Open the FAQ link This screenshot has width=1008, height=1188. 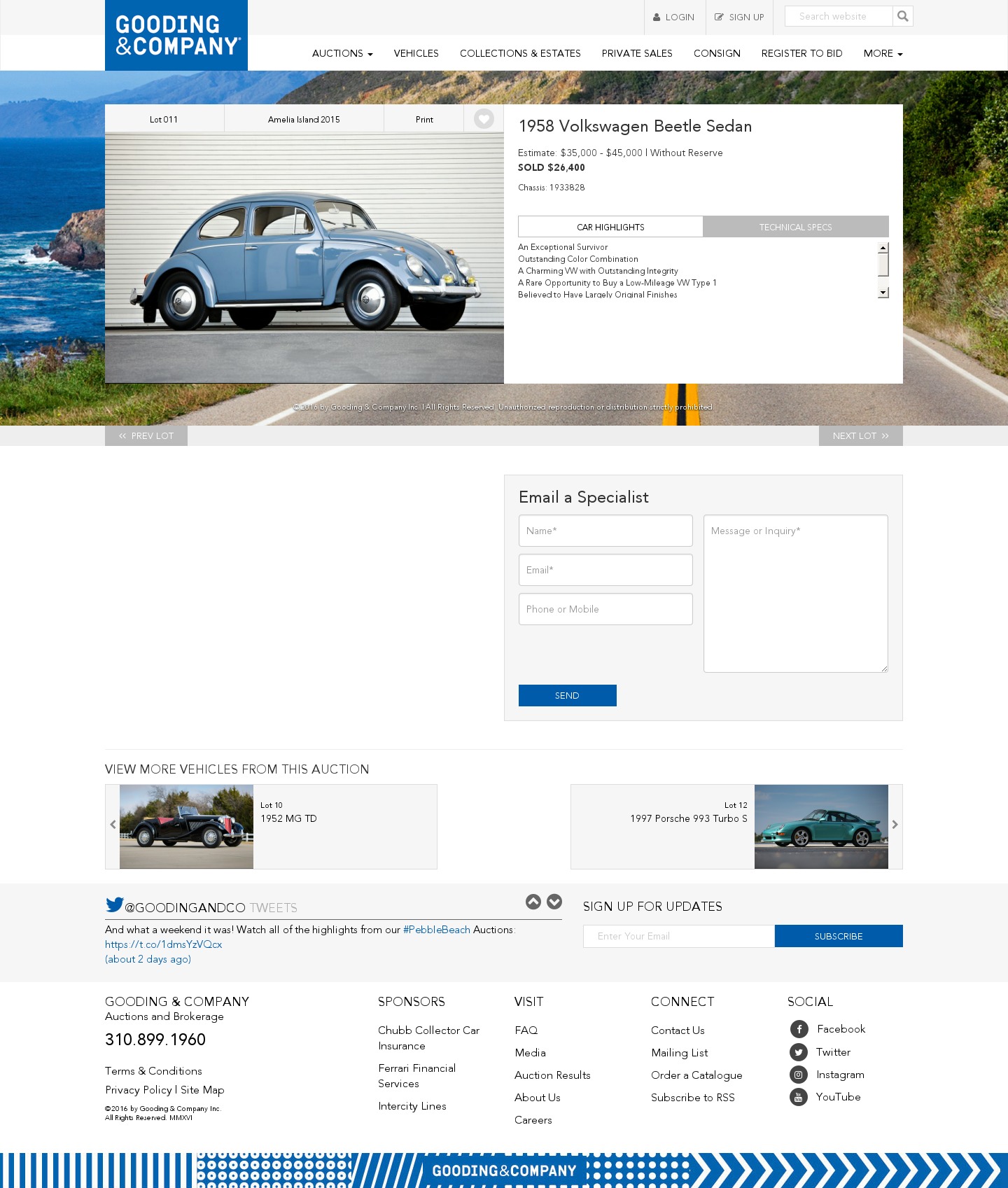526,1030
